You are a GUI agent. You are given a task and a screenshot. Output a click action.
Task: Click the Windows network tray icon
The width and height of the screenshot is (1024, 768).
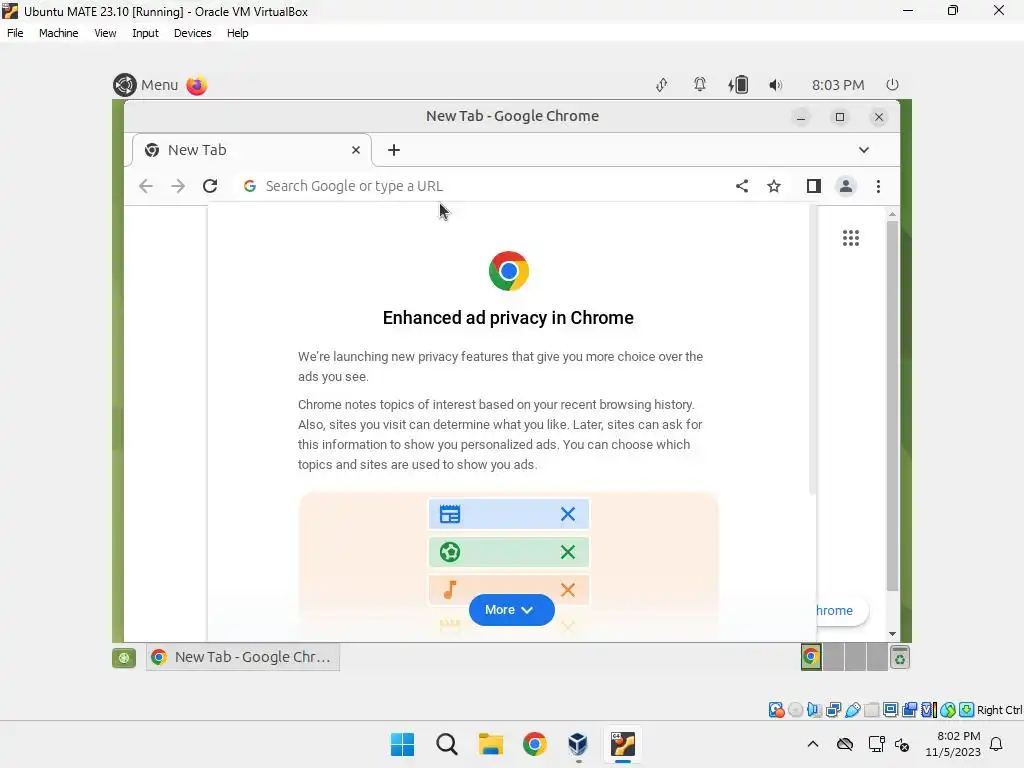876,744
